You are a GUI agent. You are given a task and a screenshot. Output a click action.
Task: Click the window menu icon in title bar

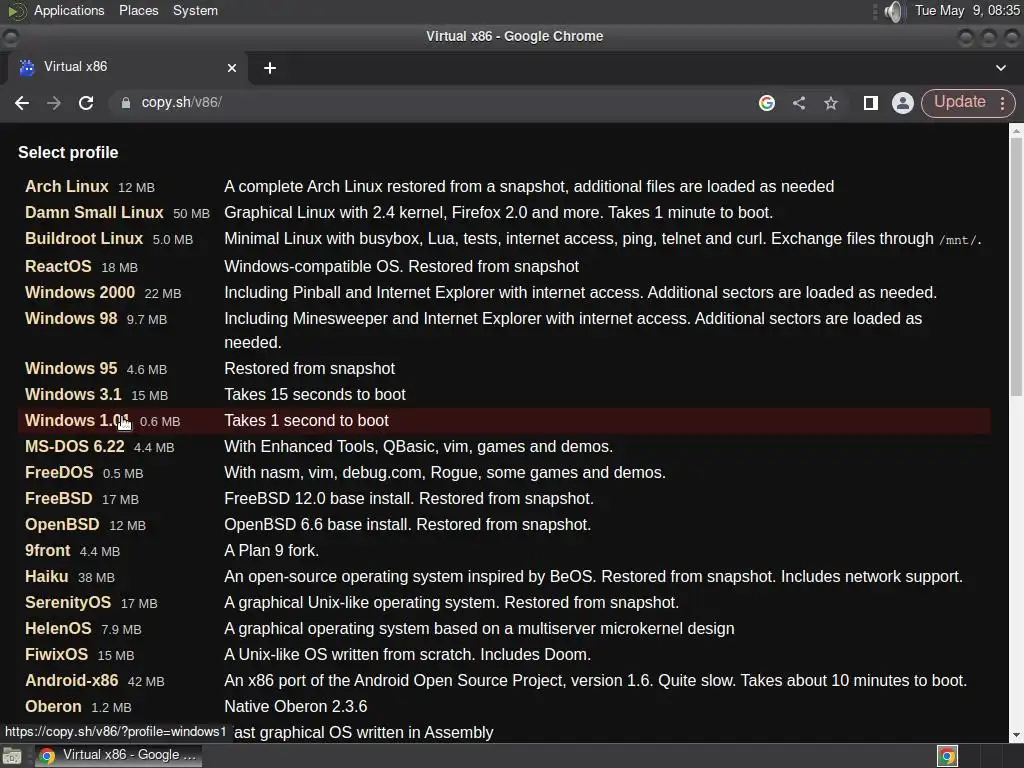(10, 37)
